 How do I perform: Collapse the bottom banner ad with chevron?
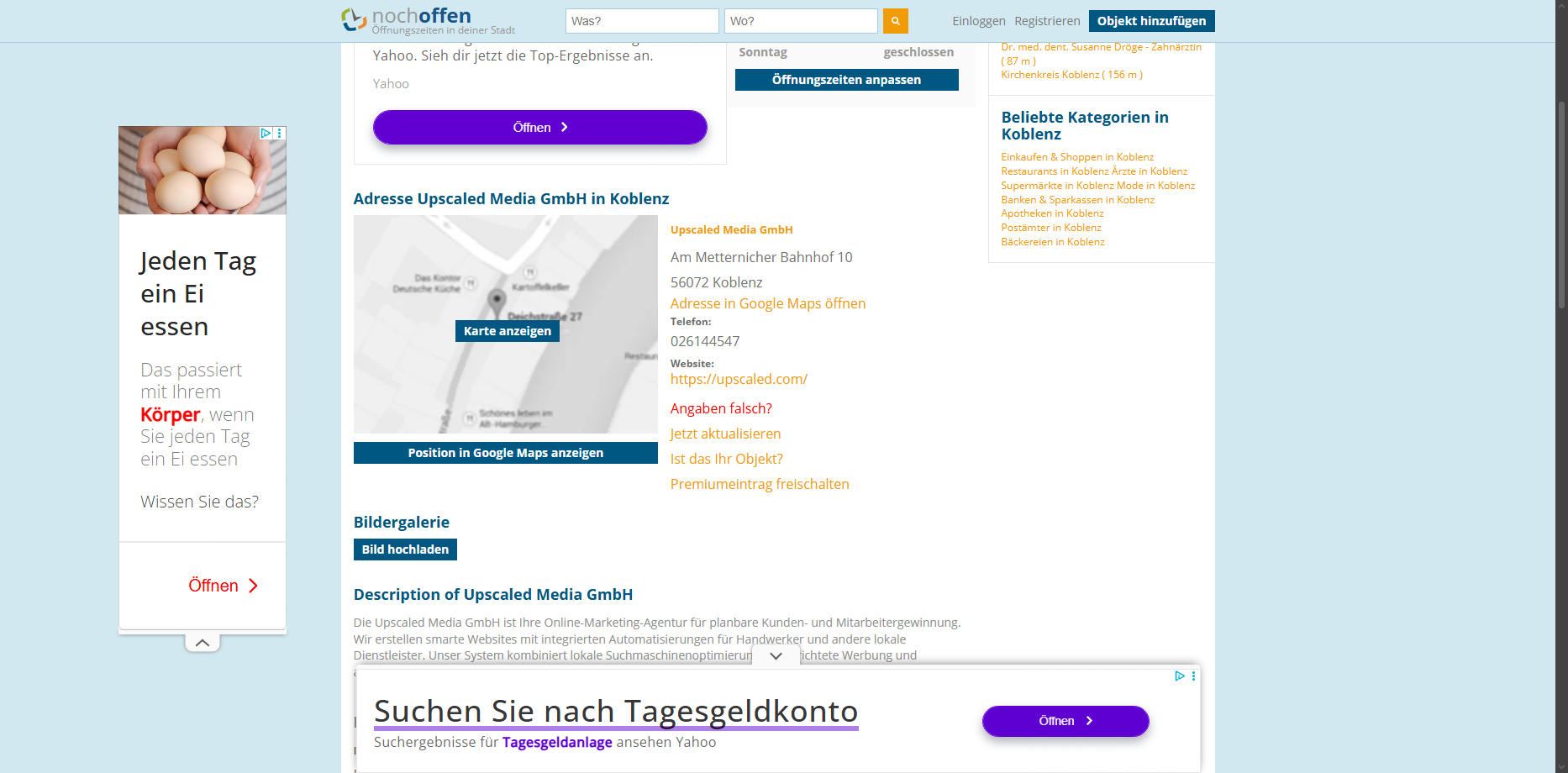coord(776,655)
